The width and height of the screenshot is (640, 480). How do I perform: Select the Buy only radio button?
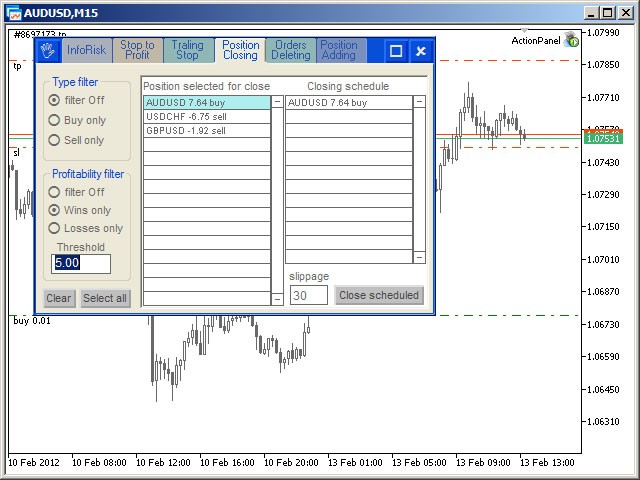pos(54,120)
